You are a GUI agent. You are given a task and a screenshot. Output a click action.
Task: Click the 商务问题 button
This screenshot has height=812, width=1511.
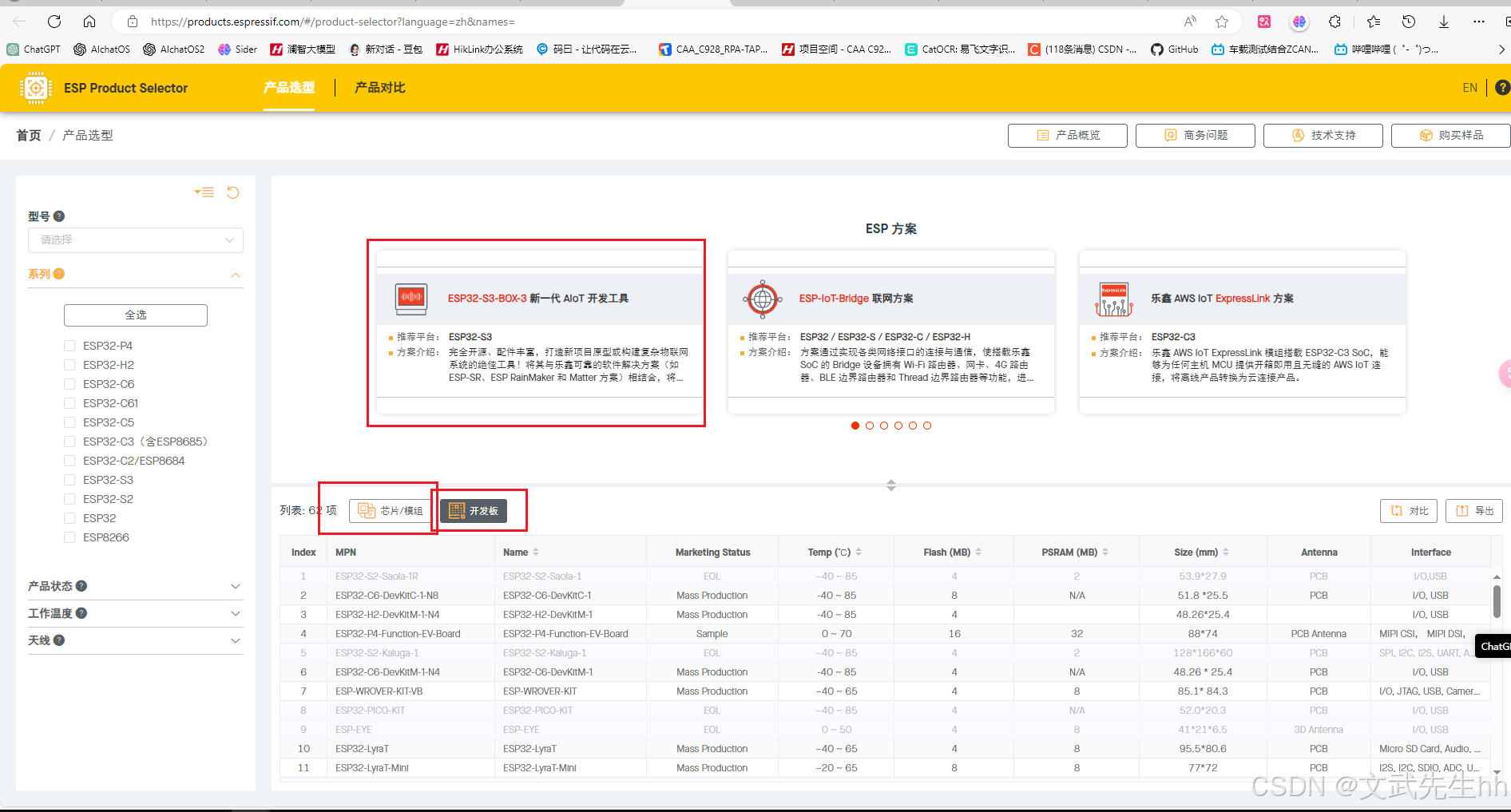pyautogui.click(x=1196, y=136)
